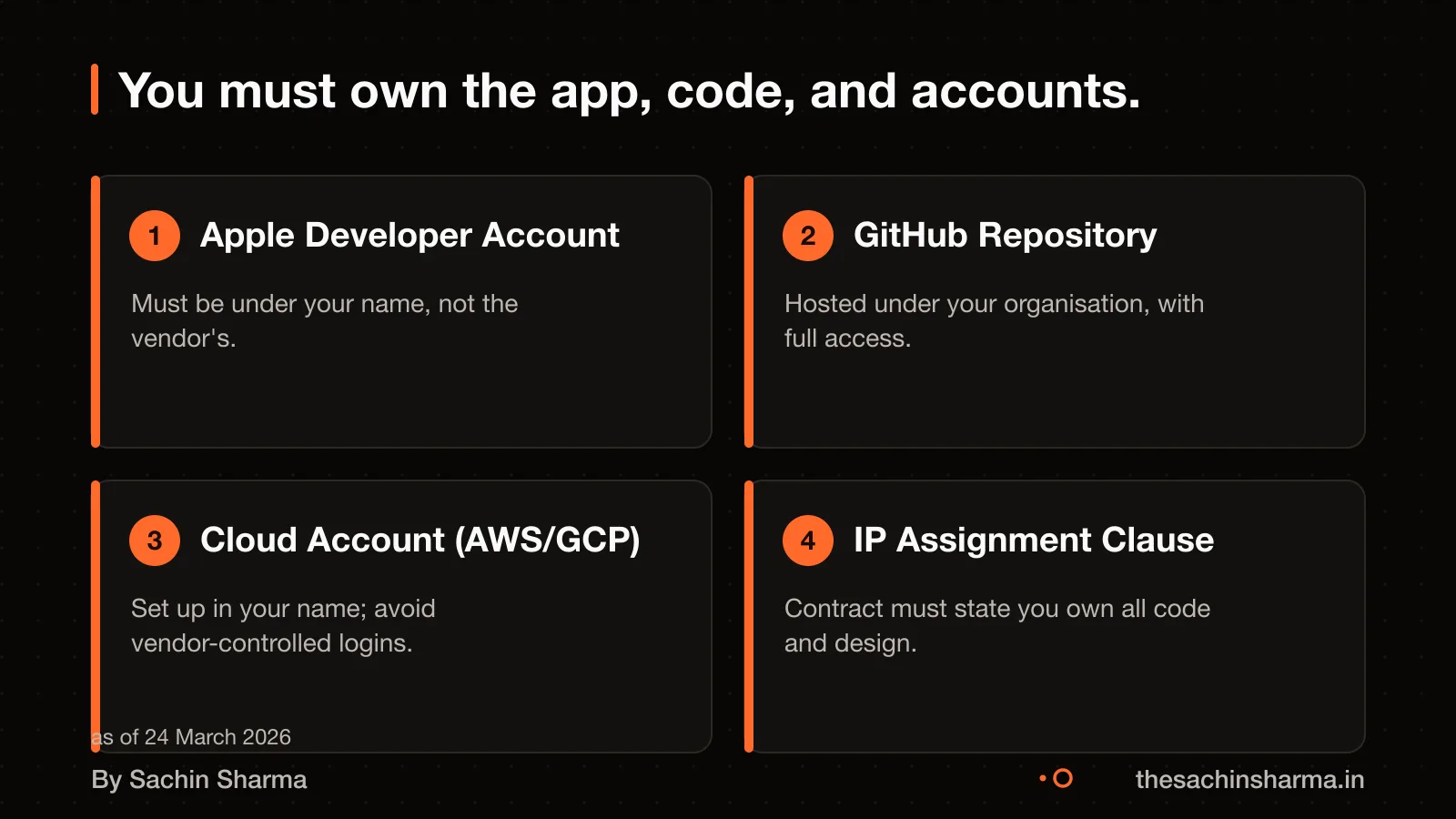The image size is (1456, 819).
Task: Click the 'By Sachin Sharma' author text
Action: click(199, 779)
